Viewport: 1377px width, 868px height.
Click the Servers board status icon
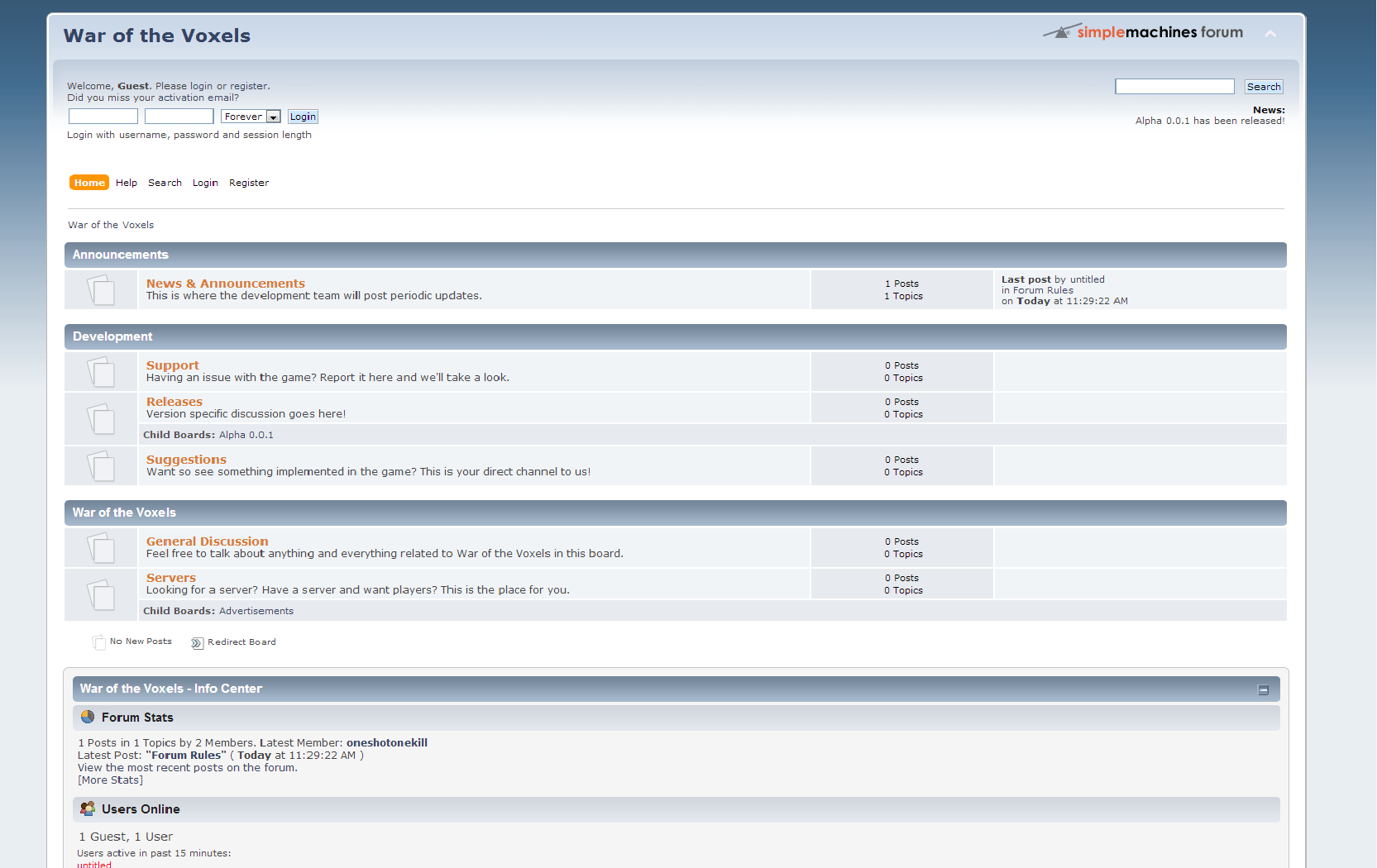tap(101, 594)
